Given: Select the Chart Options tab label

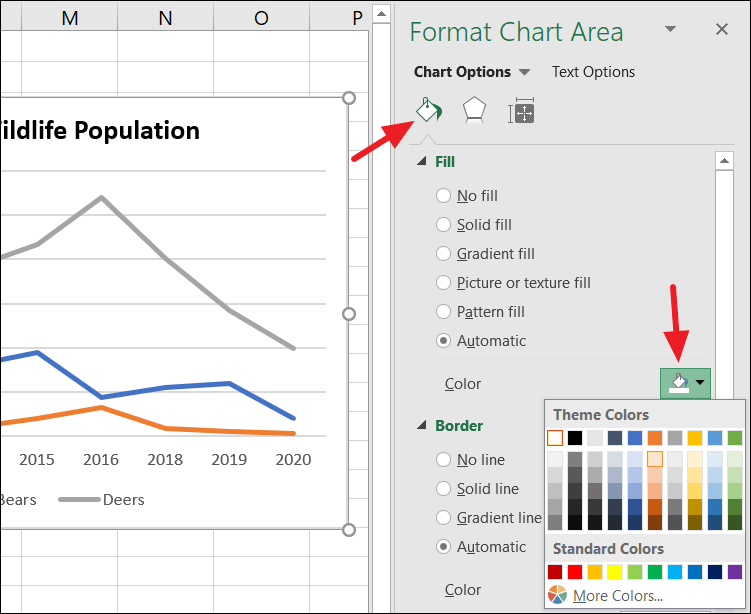Looking at the screenshot, I should (x=462, y=72).
